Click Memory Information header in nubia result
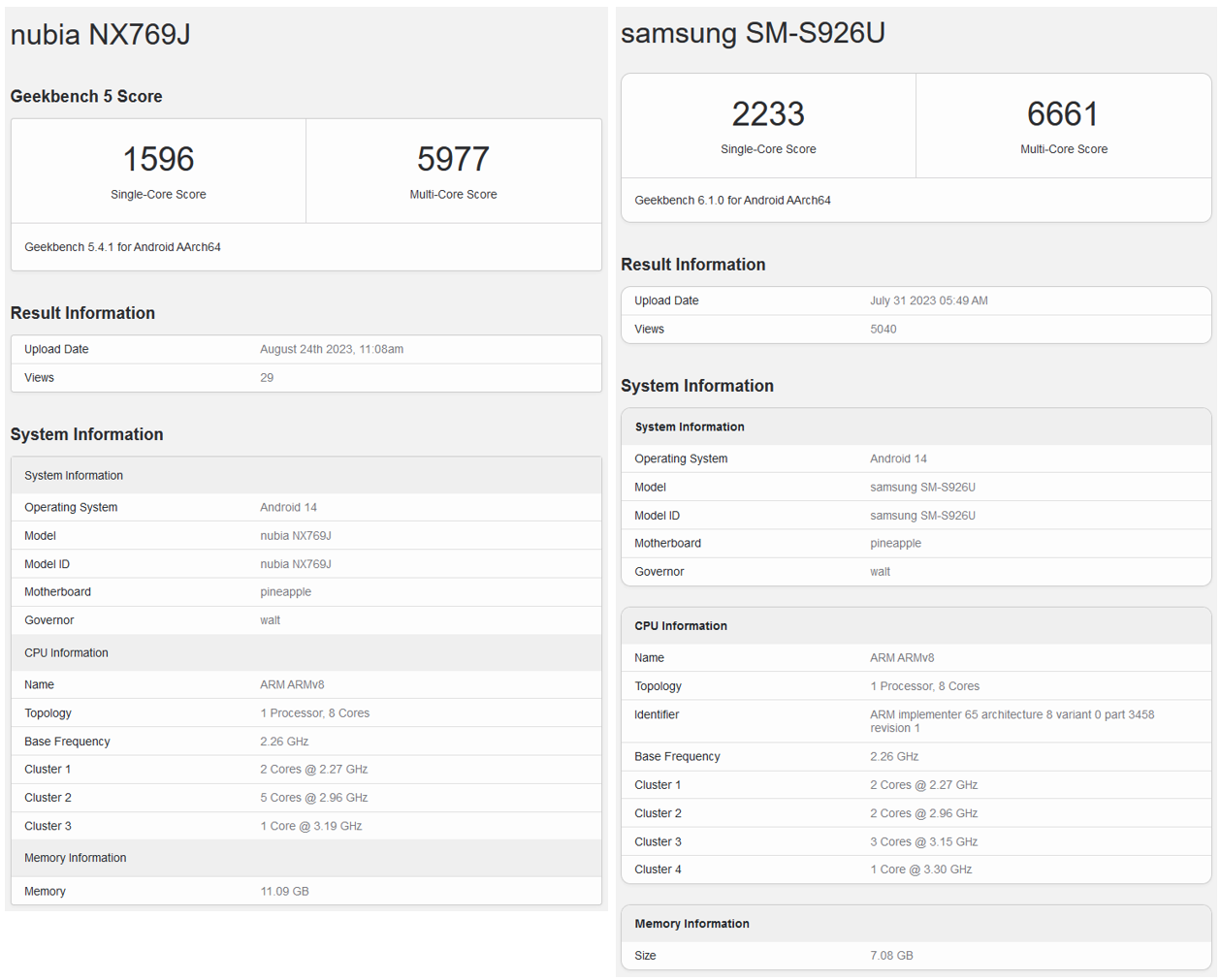Screen dimensions: 1221x980 [75, 858]
